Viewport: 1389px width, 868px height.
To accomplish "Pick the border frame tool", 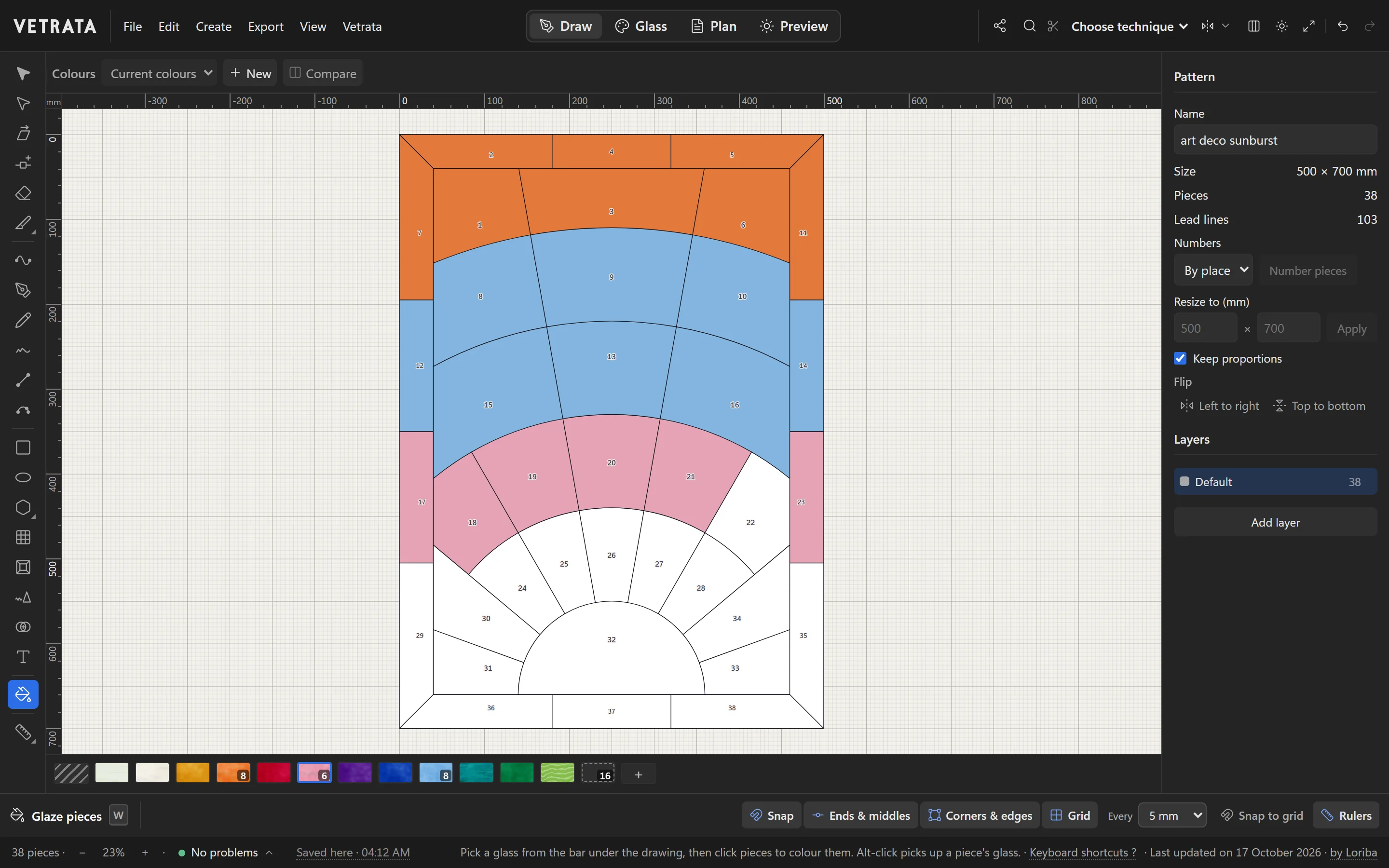I will [23, 567].
